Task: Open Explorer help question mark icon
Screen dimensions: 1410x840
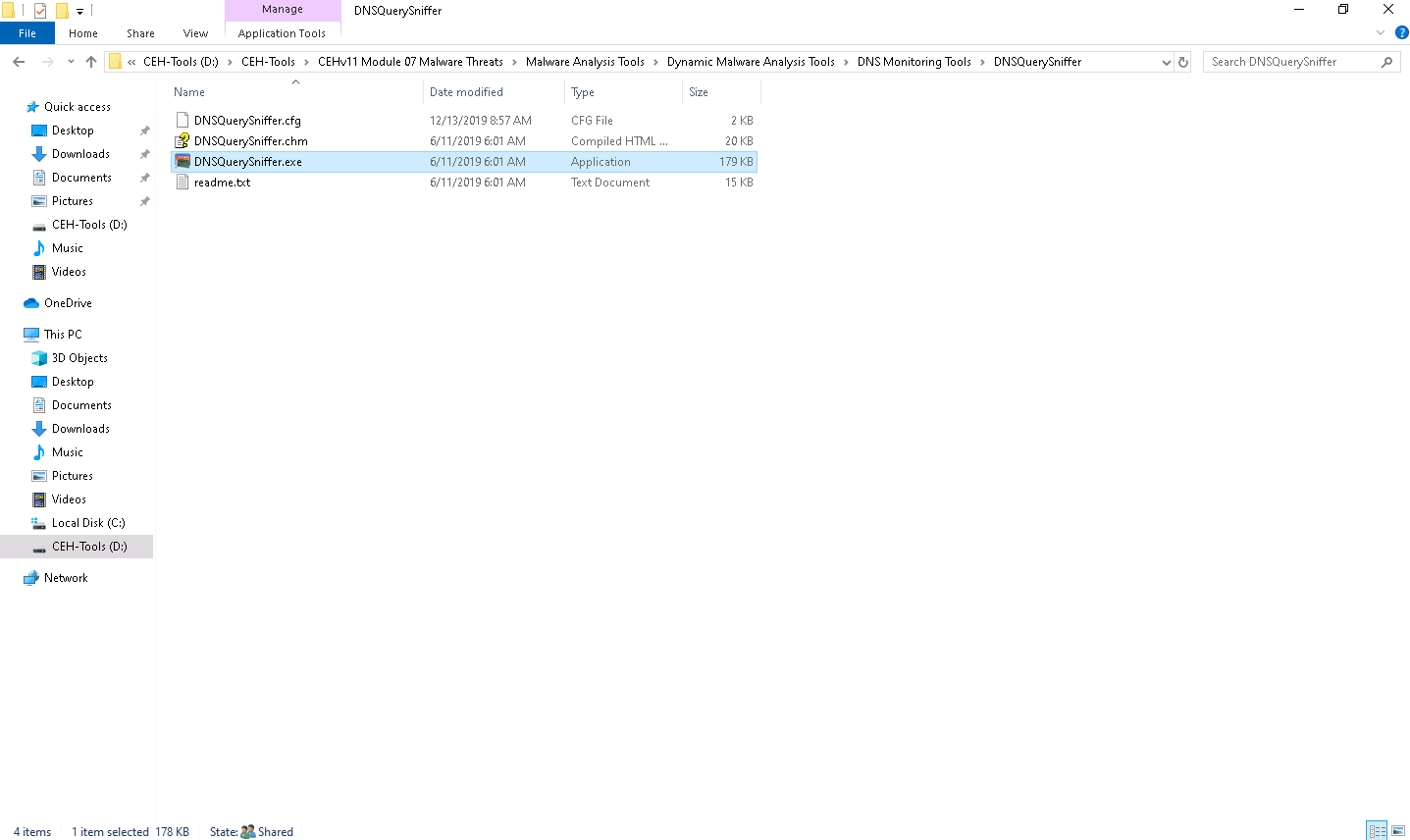Action: pos(1401,32)
